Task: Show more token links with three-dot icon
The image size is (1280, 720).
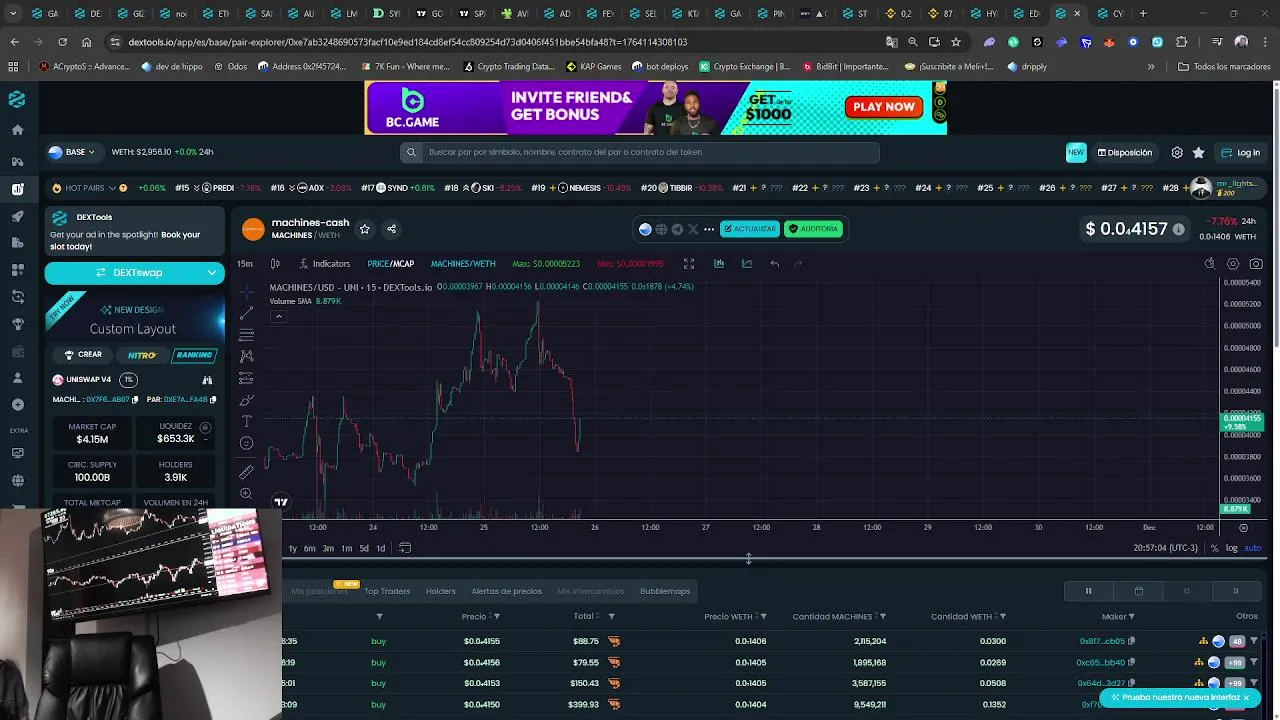Action: [709, 229]
